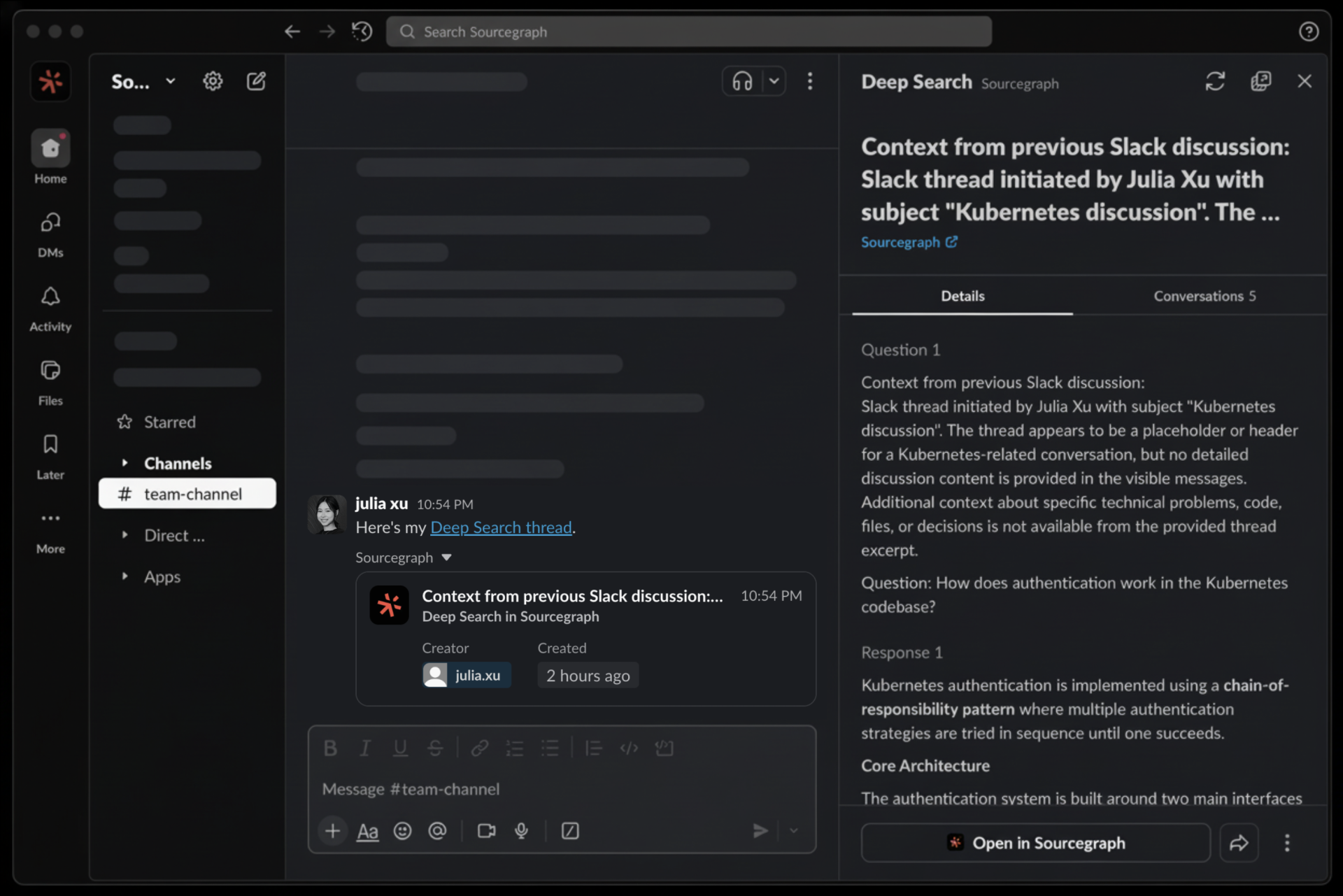Toggle italic formatting in the composer

(365, 748)
